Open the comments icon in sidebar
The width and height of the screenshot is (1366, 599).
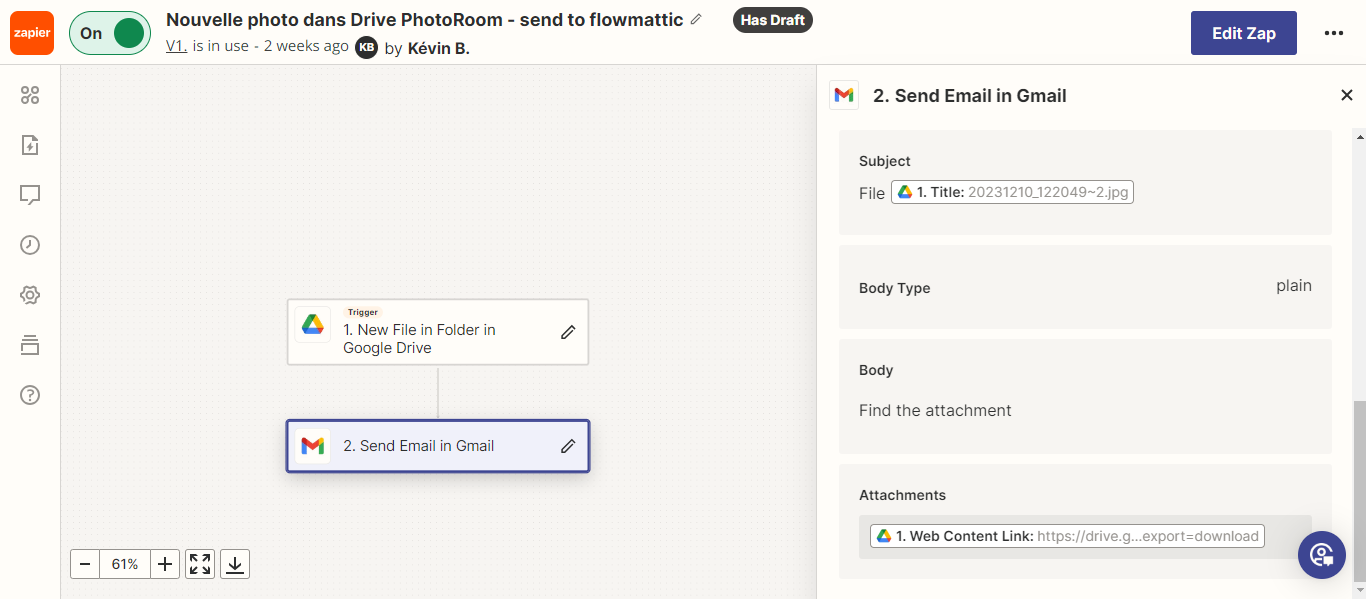[x=30, y=195]
